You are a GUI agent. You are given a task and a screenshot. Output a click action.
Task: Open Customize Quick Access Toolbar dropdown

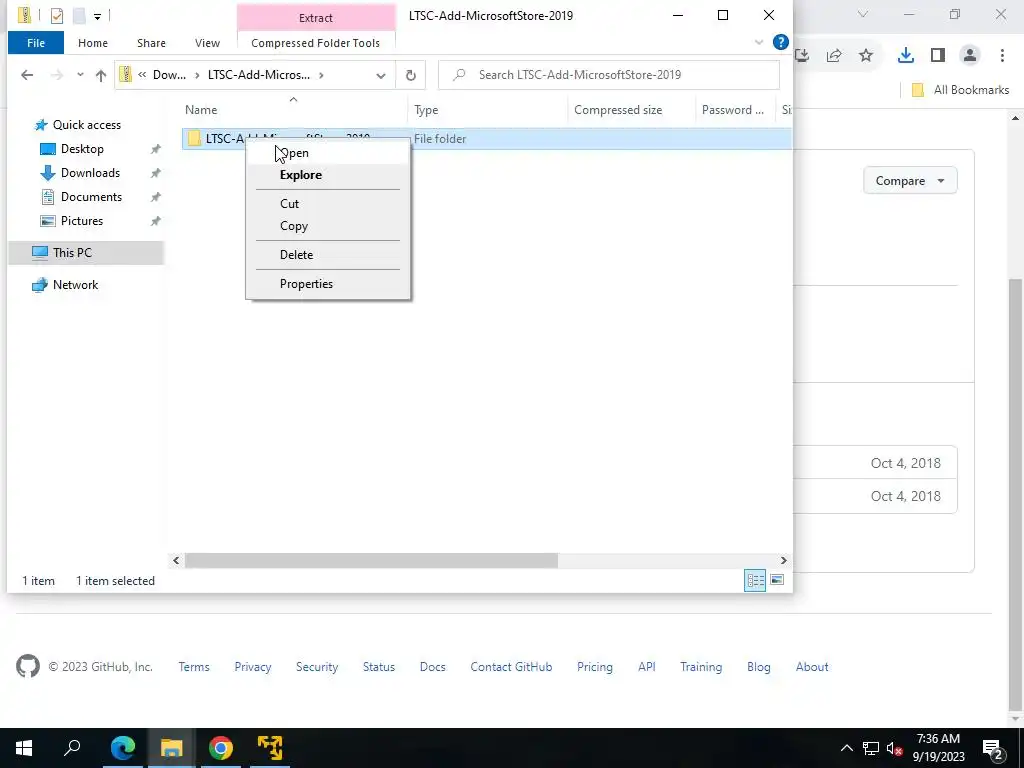pos(97,16)
